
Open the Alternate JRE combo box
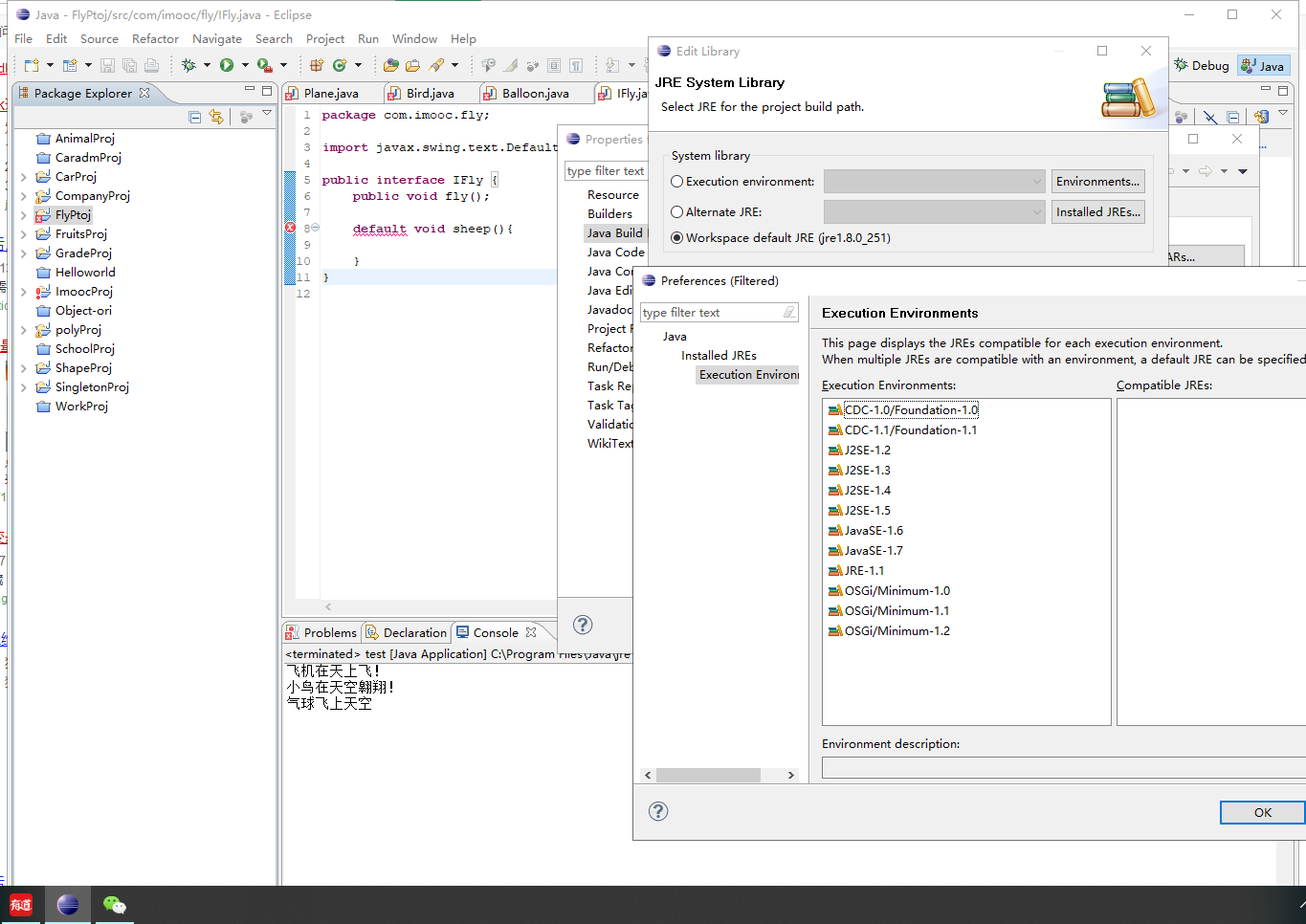(935, 211)
